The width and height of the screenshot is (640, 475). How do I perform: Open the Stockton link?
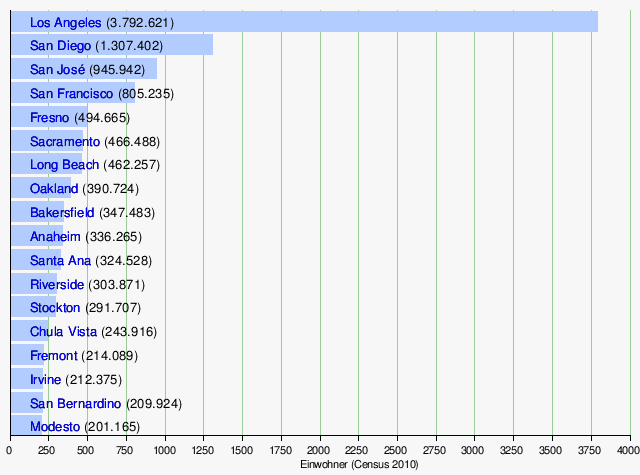pos(55,308)
